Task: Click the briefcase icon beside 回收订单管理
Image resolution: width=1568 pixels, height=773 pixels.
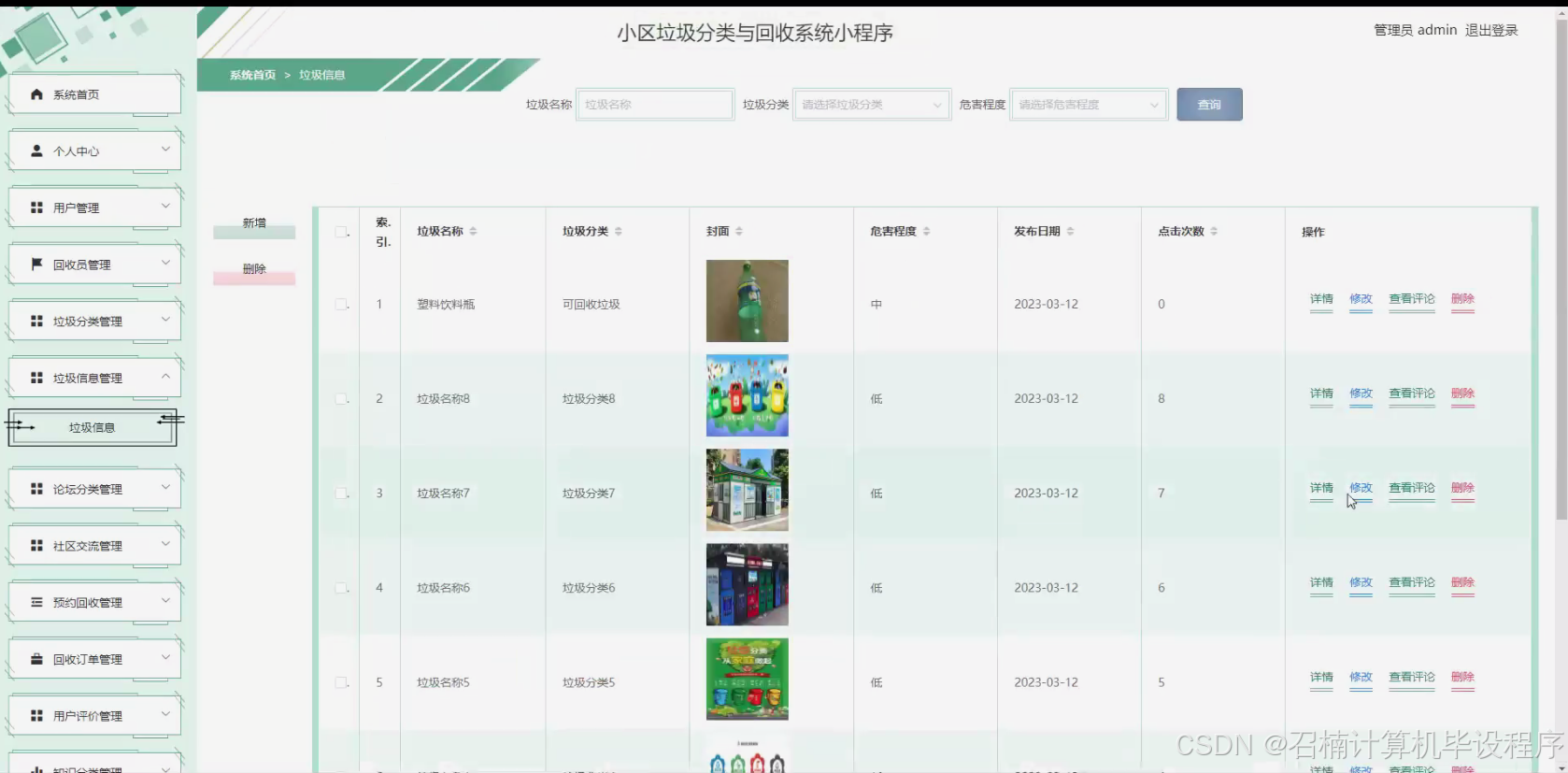Action: tap(36, 659)
